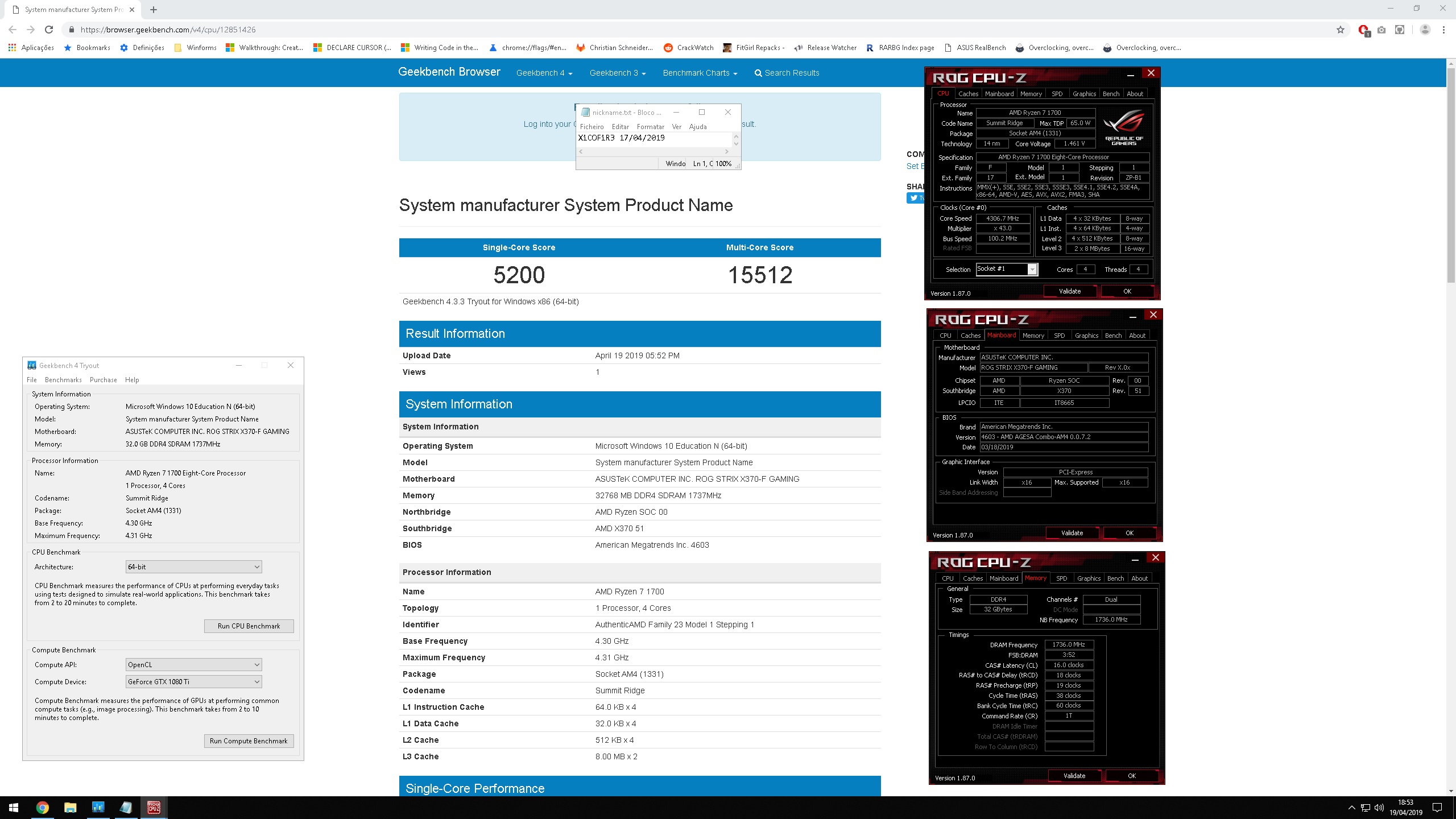
Task: Open Compute Device GeForce GTX 1080 Ti dropdown
Action: coord(193,682)
